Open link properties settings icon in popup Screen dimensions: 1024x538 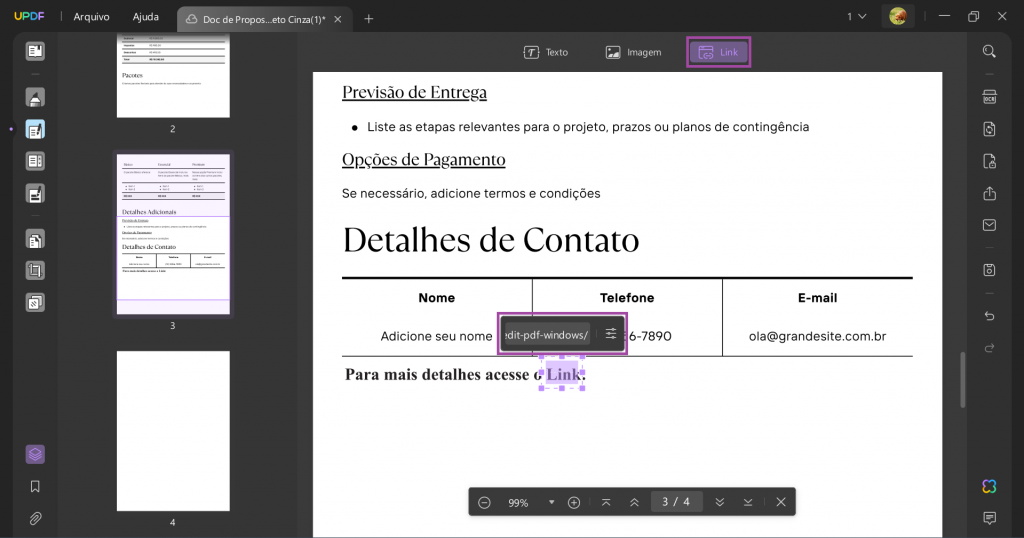tap(611, 334)
